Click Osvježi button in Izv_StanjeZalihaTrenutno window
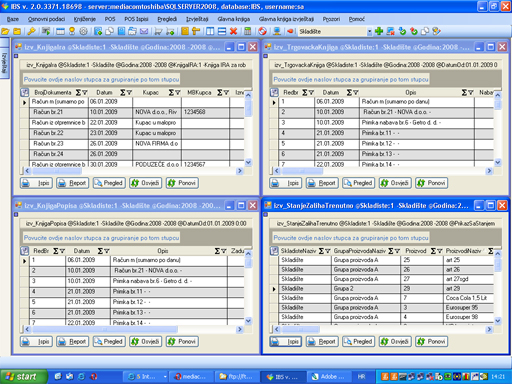The image size is (512, 384). (395, 342)
